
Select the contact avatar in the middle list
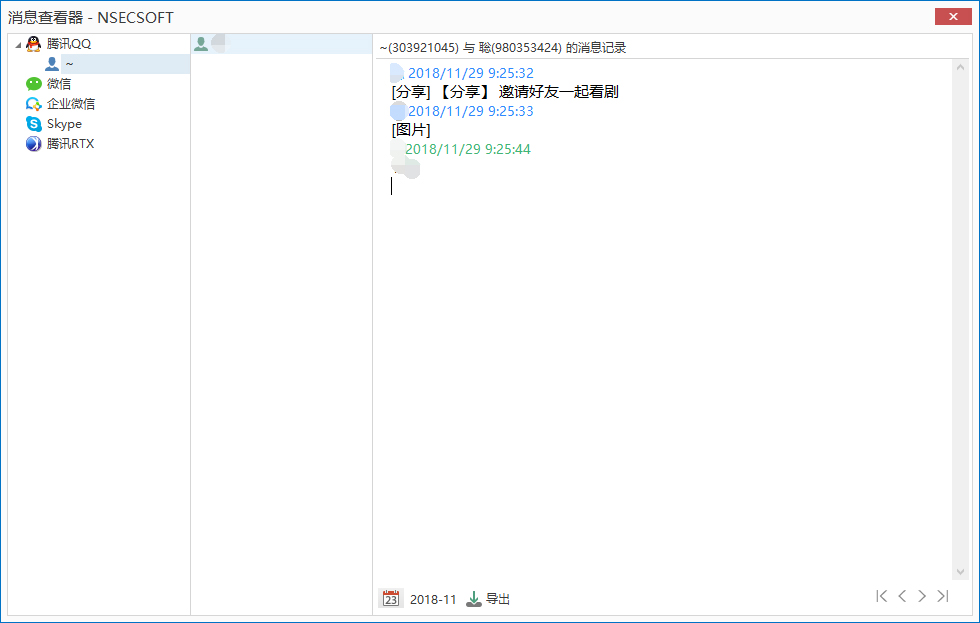(201, 44)
